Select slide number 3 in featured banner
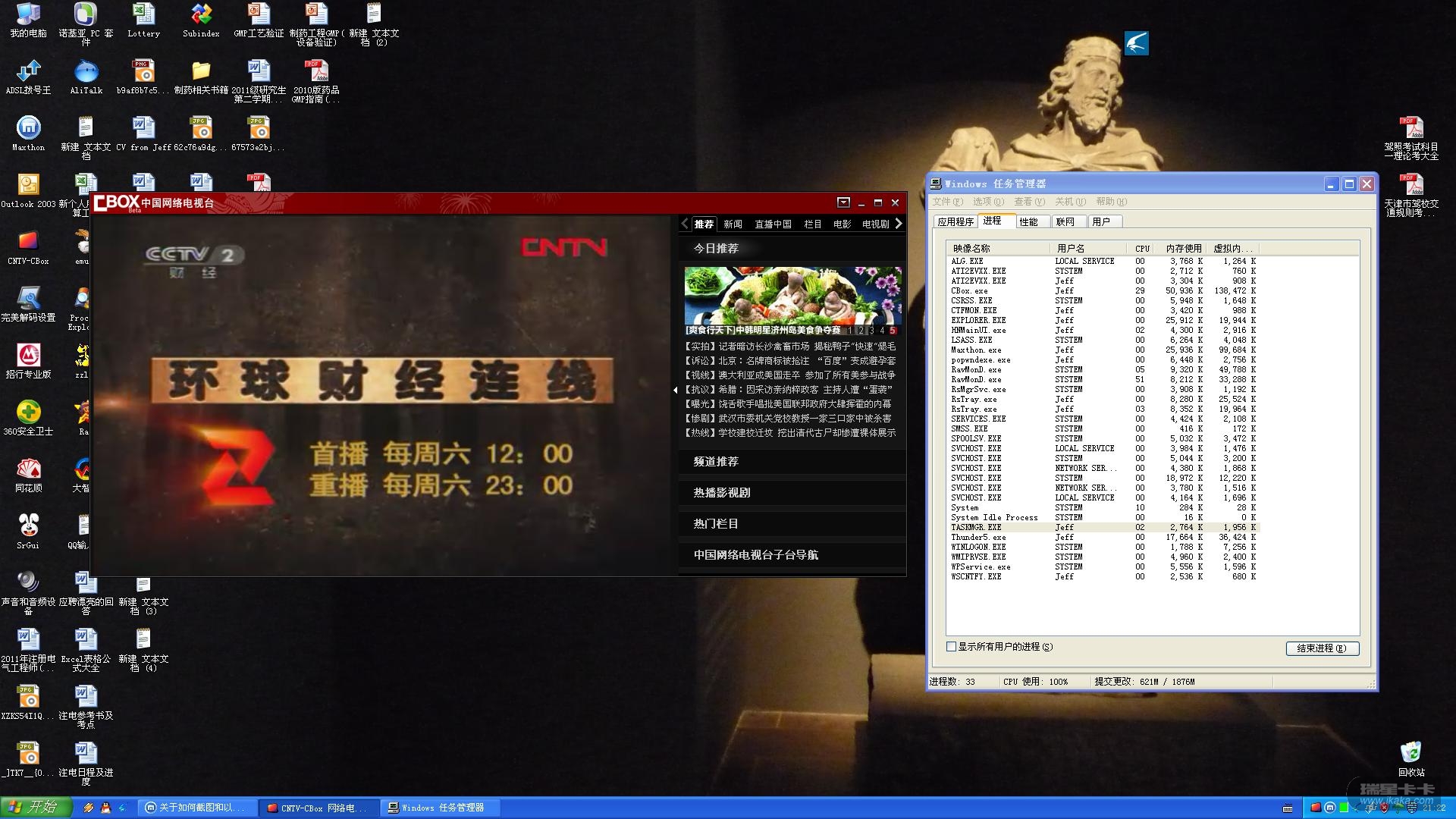The image size is (1456, 819). coord(871,331)
